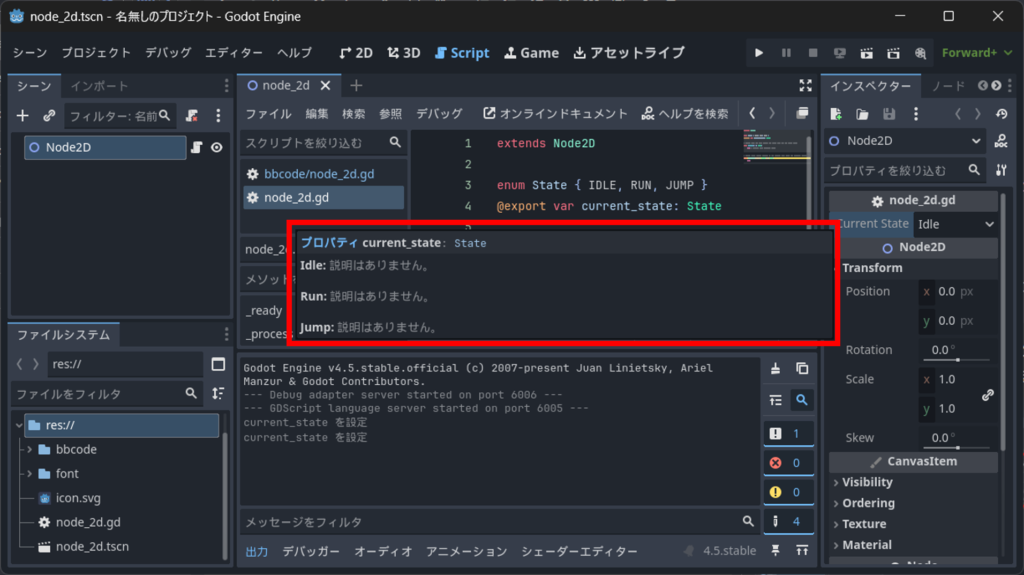Switch to the インポート tab
Image resolution: width=1024 pixels, height=575 pixels.
click(x=99, y=86)
